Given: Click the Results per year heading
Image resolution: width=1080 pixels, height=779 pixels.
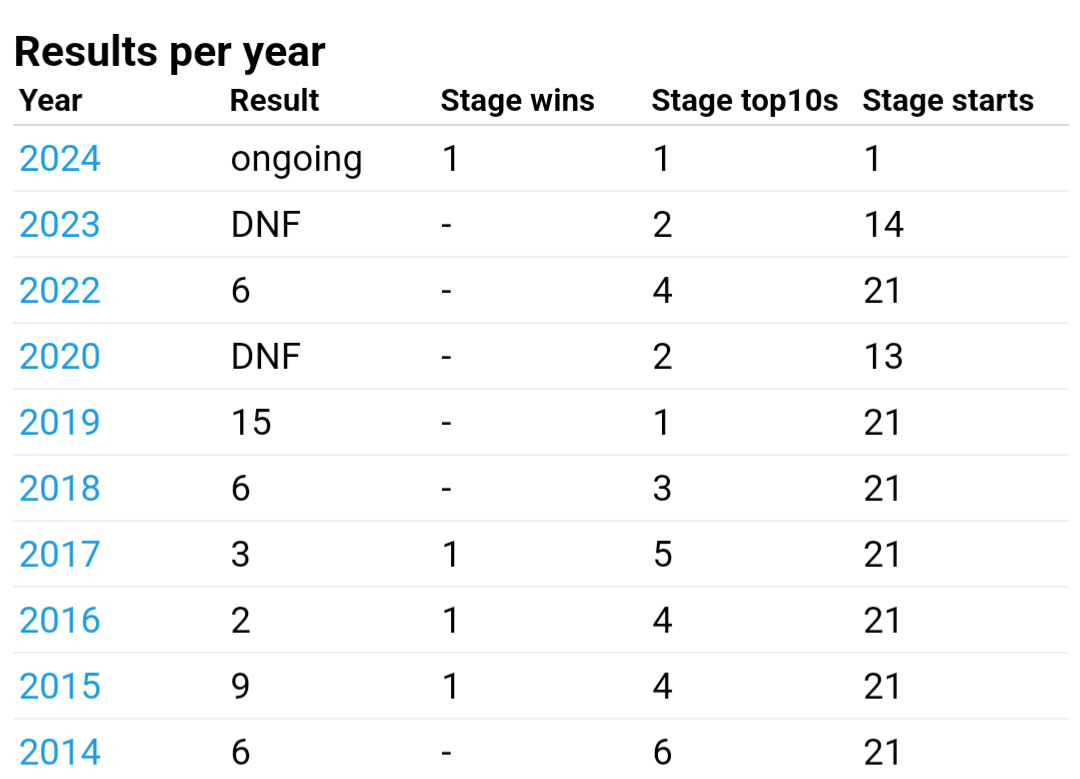Looking at the screenshot, I should coord(170,52).
